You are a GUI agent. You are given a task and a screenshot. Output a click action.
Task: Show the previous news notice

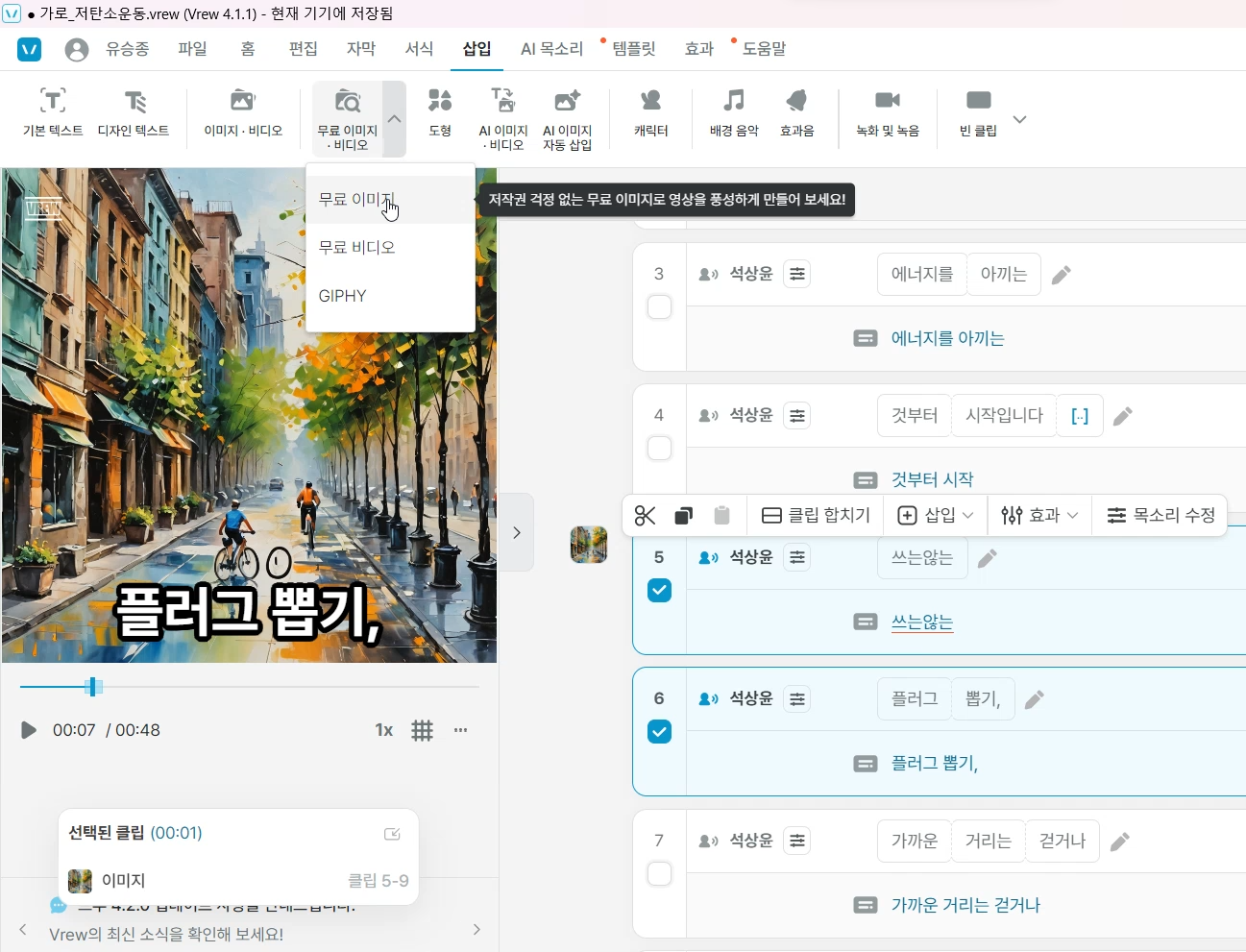tap(23, 930)
